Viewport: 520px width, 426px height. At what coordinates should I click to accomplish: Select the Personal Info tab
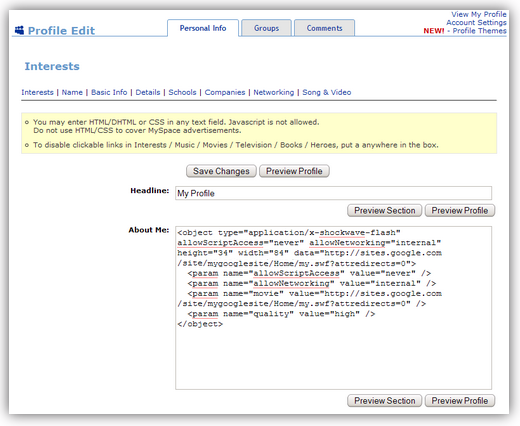coord(203,28)
